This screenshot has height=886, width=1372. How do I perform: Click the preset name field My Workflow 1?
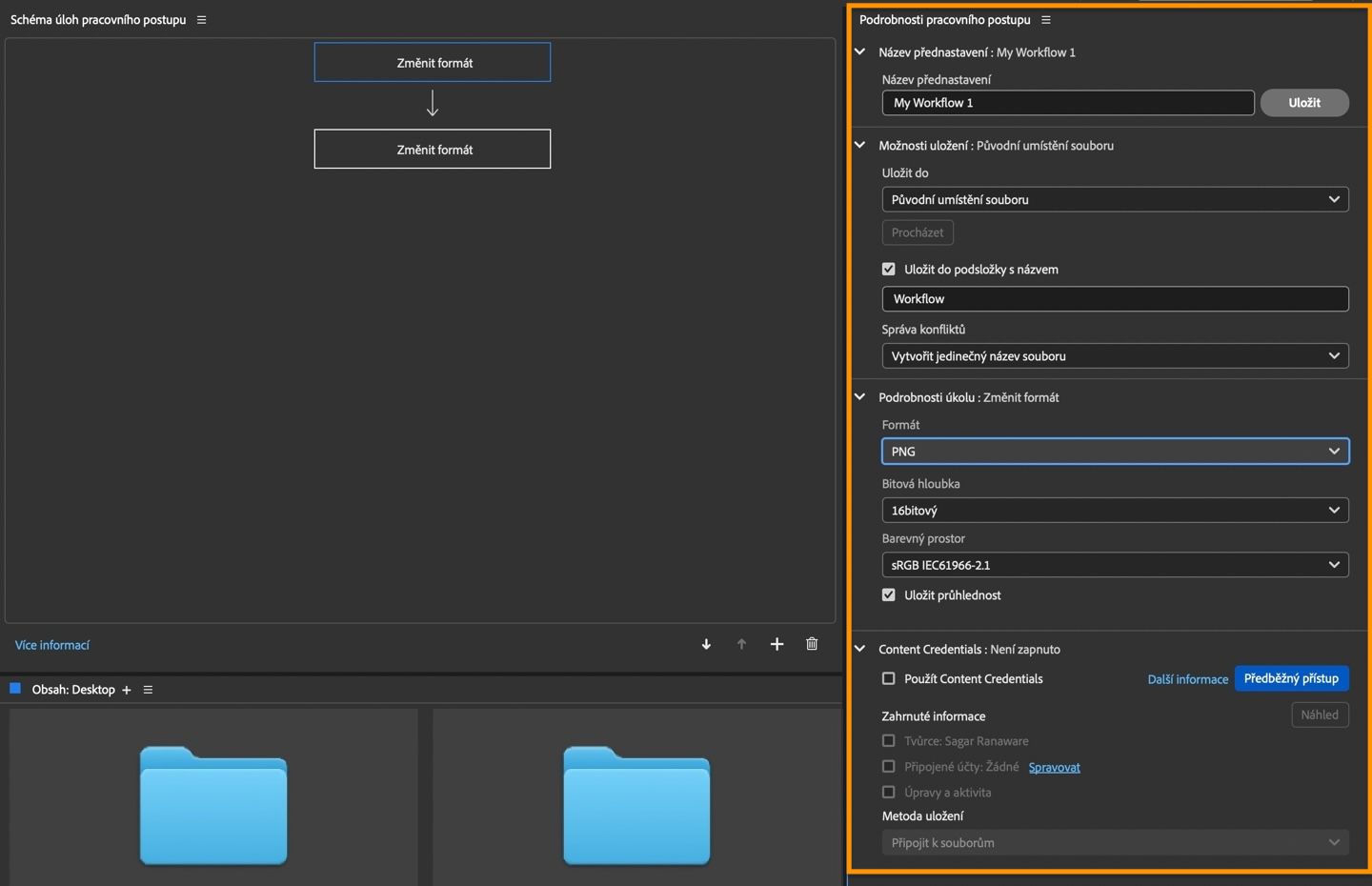point(1068,103)
